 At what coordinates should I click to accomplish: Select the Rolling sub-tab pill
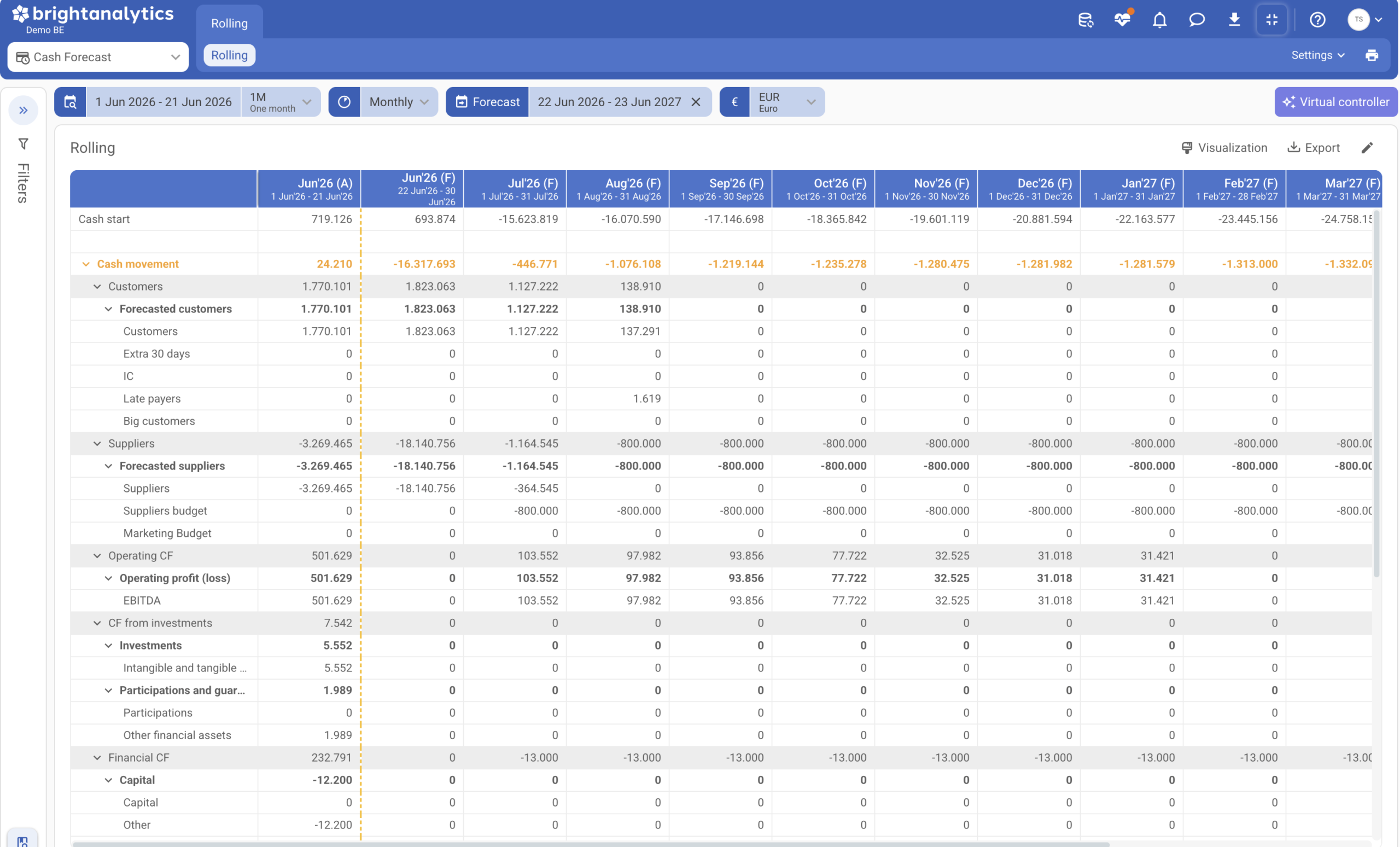[230, 55]
